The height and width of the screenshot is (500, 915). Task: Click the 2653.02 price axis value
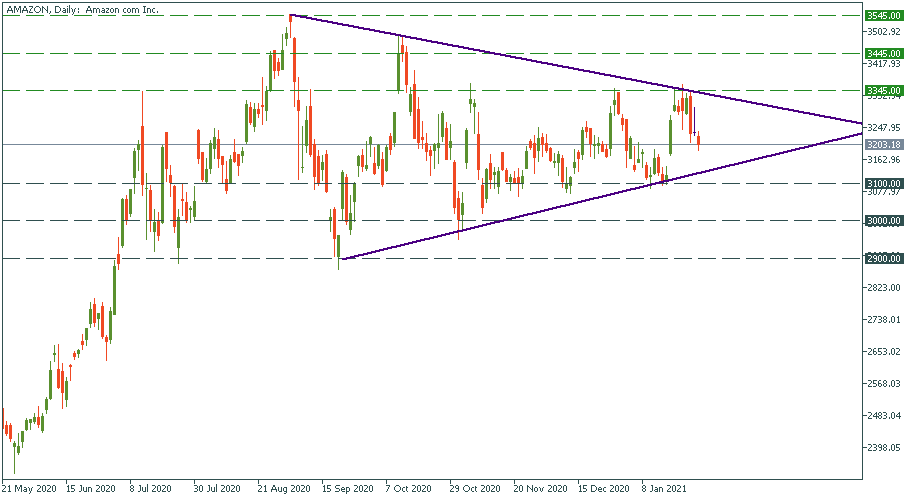(x=884, y=351)
